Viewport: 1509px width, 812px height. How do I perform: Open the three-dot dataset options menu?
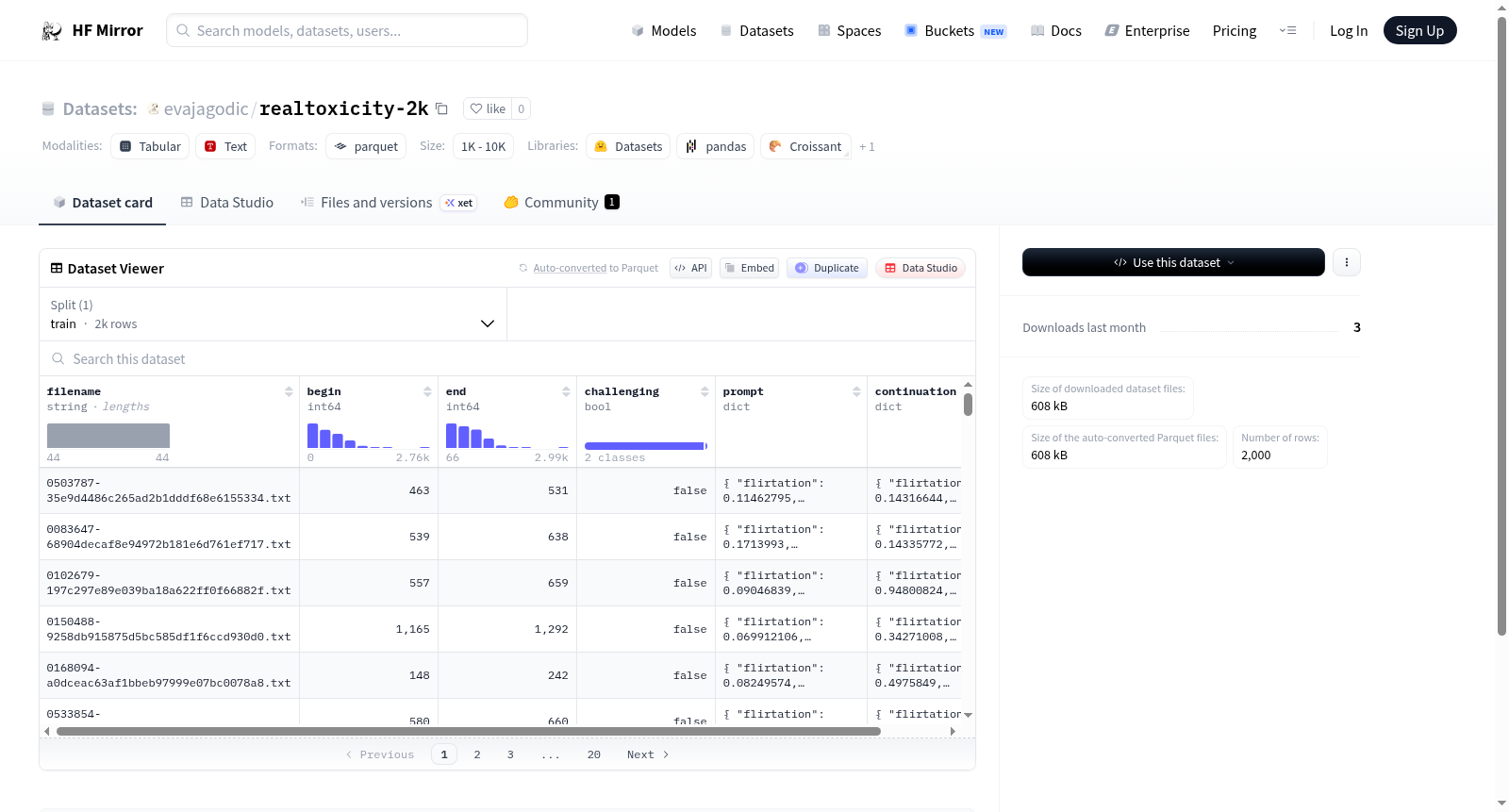(1347, 262)
